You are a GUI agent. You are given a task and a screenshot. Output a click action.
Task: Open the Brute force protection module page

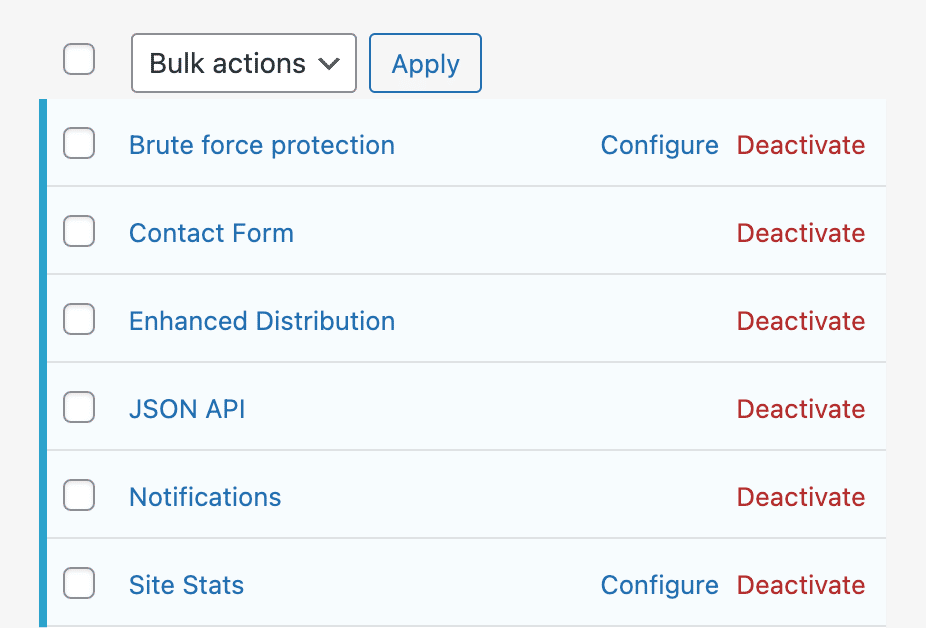[261, 145]
